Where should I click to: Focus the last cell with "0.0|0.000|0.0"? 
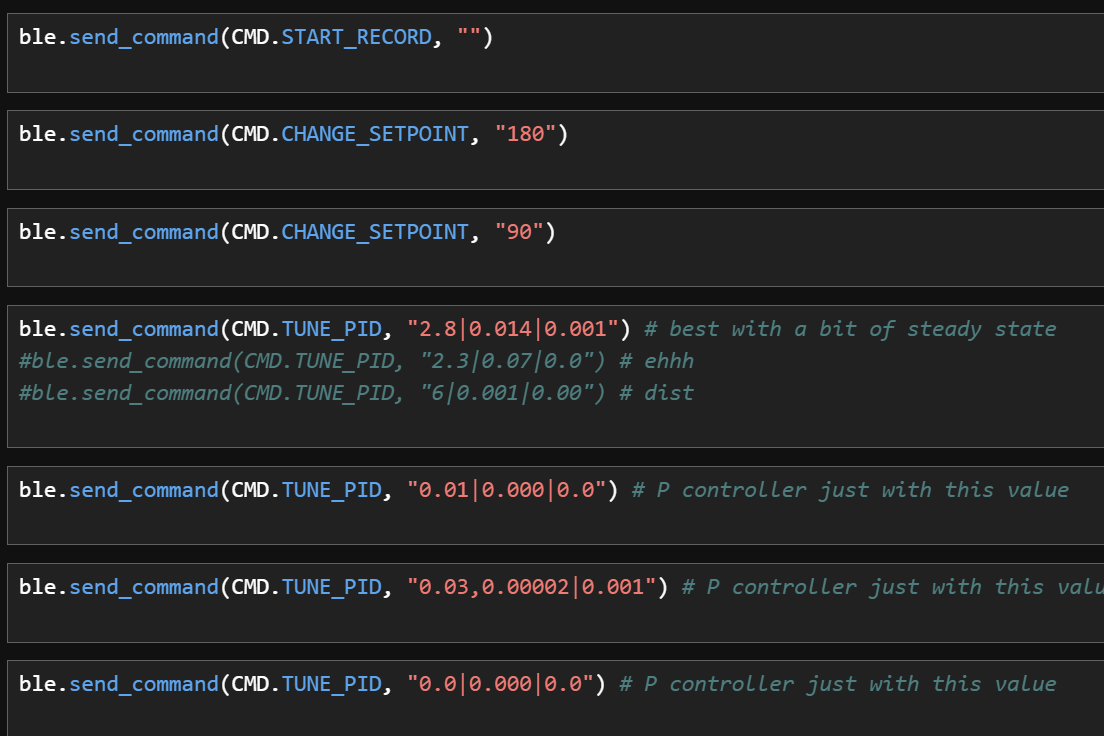[700, 712]
